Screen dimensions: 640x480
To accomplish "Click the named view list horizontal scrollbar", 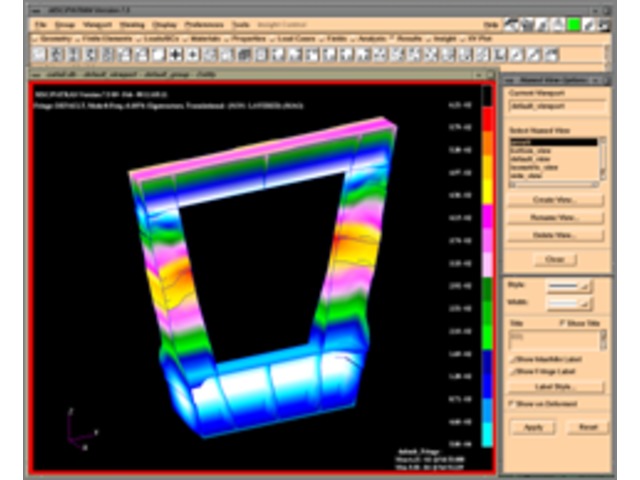I will [x=553, y=185].
